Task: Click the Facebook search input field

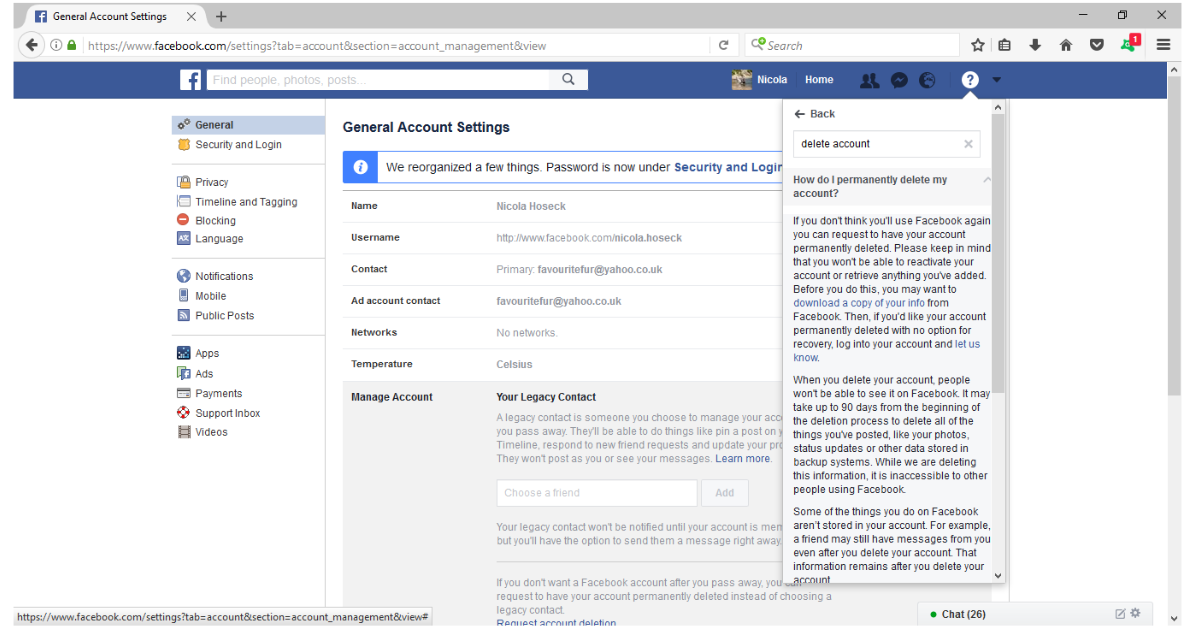Action: point(376,79)
